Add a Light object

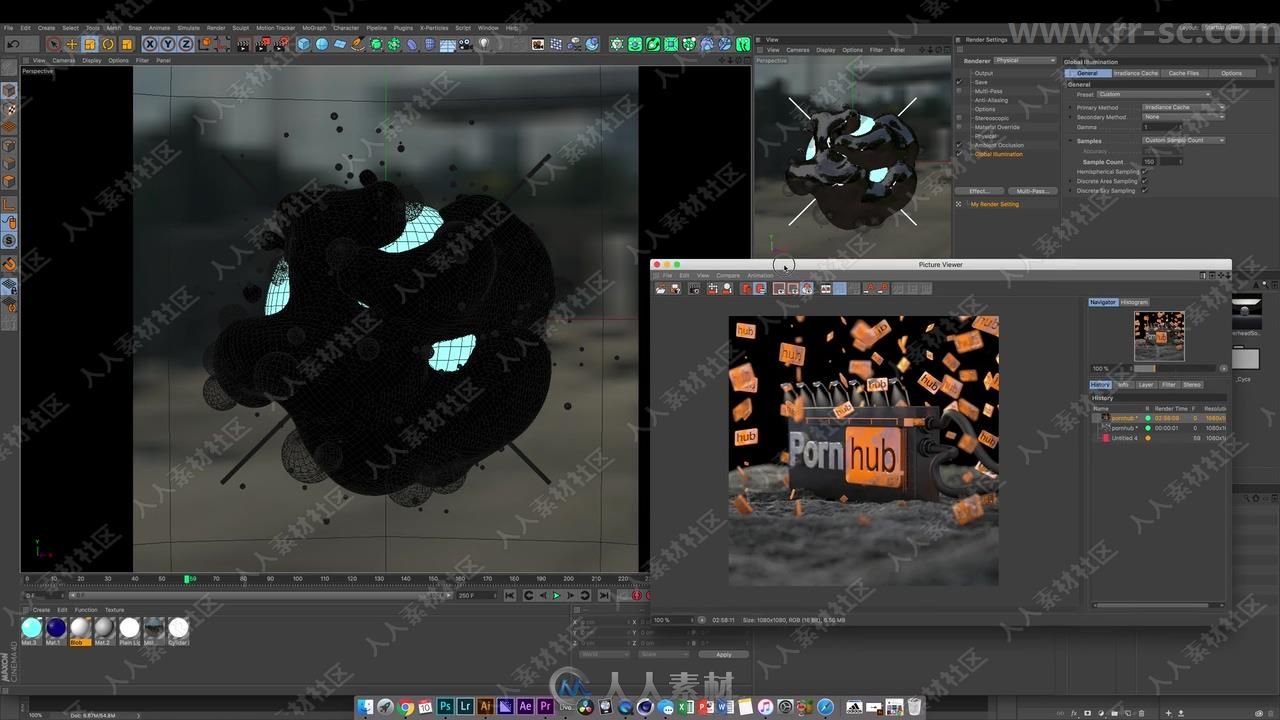coord(484,44)
